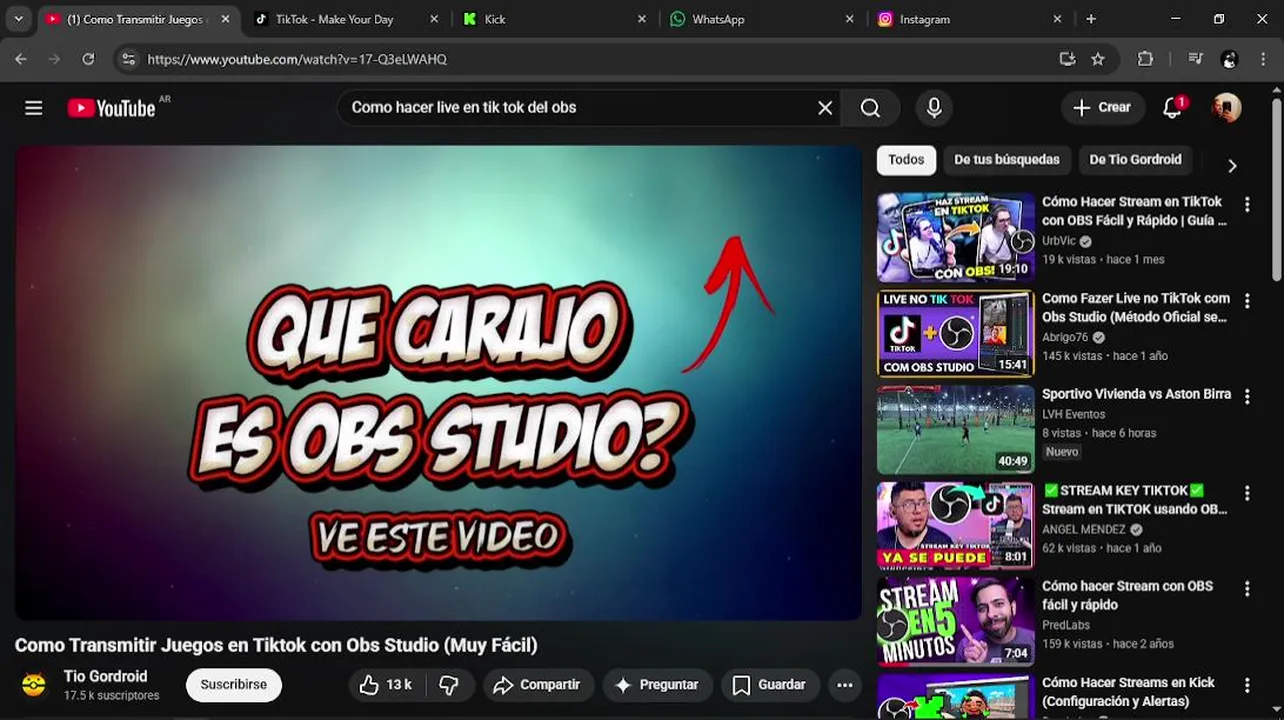Open options for ANGEL MENDEZ video
This screenshot has height=720, width=1284.
point(1247,493)
